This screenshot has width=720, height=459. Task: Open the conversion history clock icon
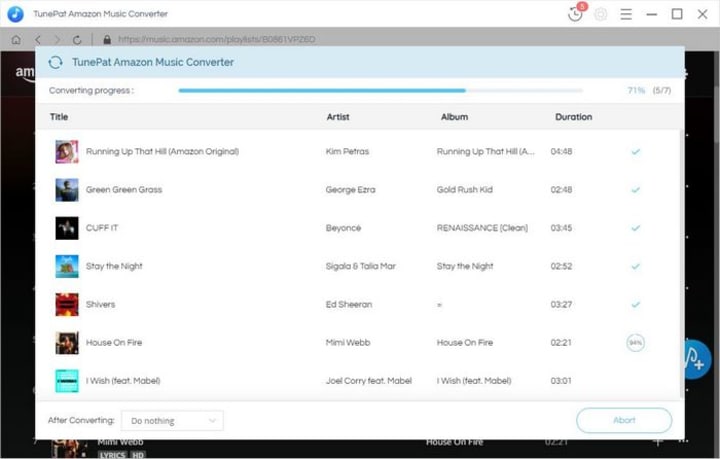tap(575, 14)
